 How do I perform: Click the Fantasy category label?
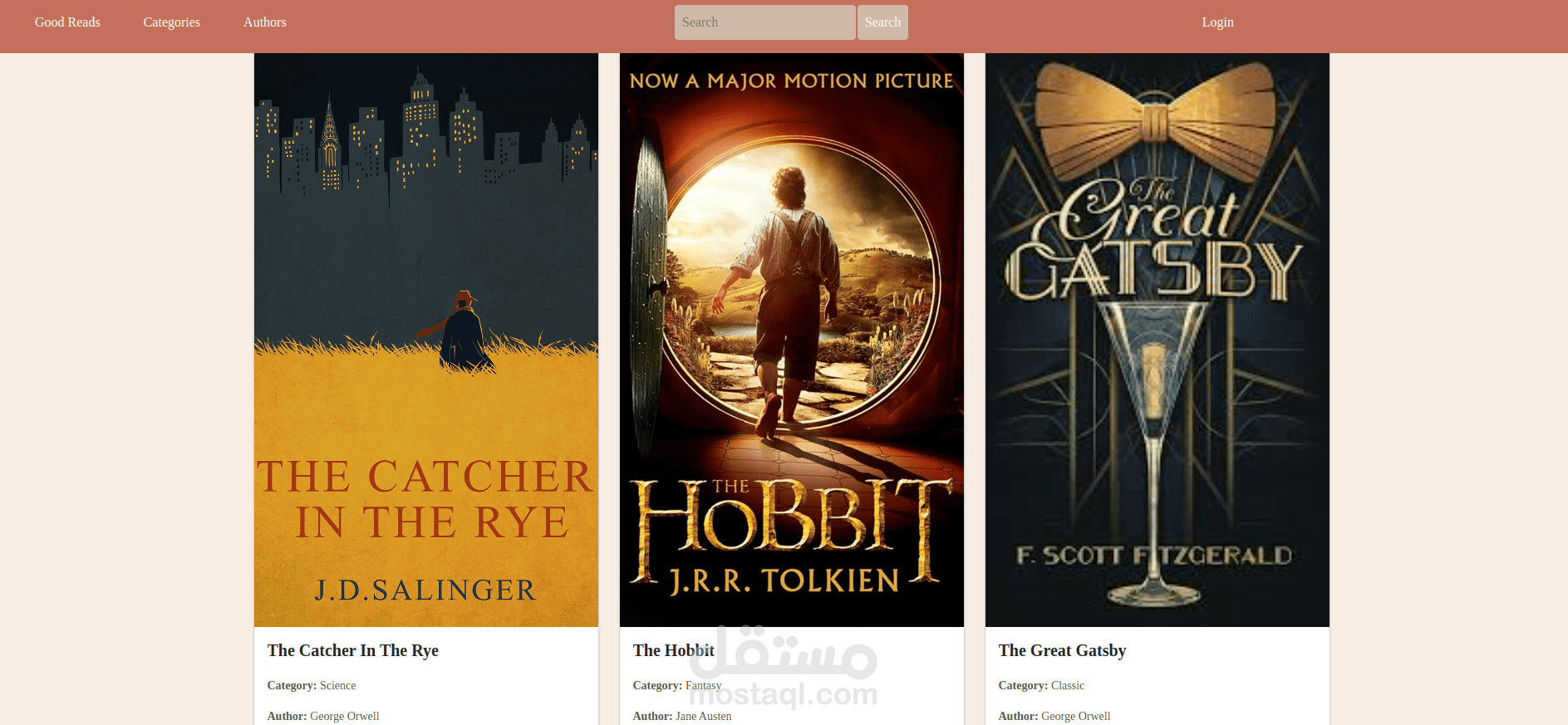click(703, 685)
